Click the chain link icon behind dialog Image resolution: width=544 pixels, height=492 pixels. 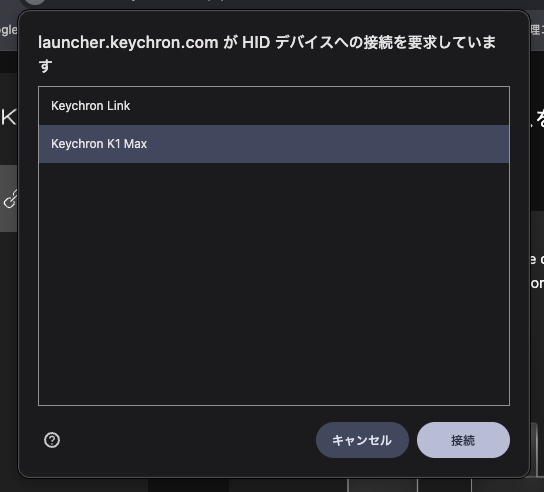point(10,199)
